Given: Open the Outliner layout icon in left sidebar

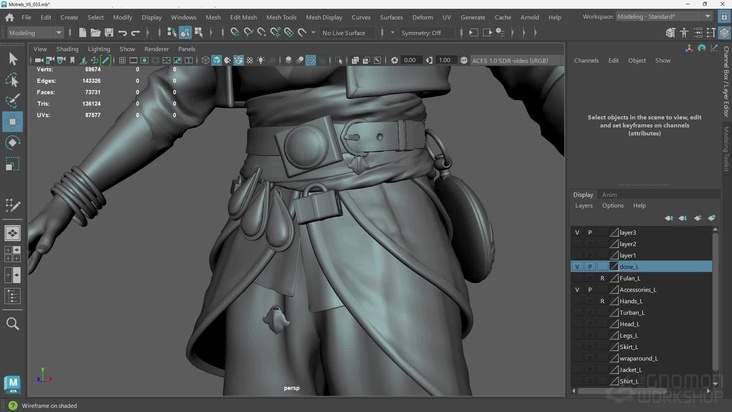Looking at the screenshot, I should (x=13, y=296).
